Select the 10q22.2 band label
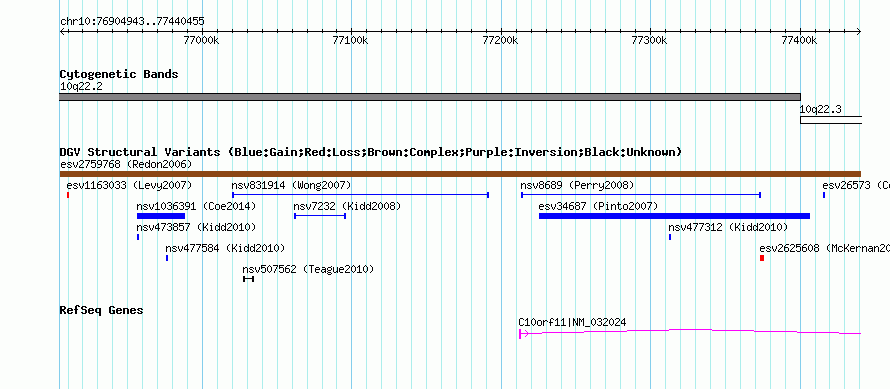This screenshot has width=890, height=389. click(81, 87)
